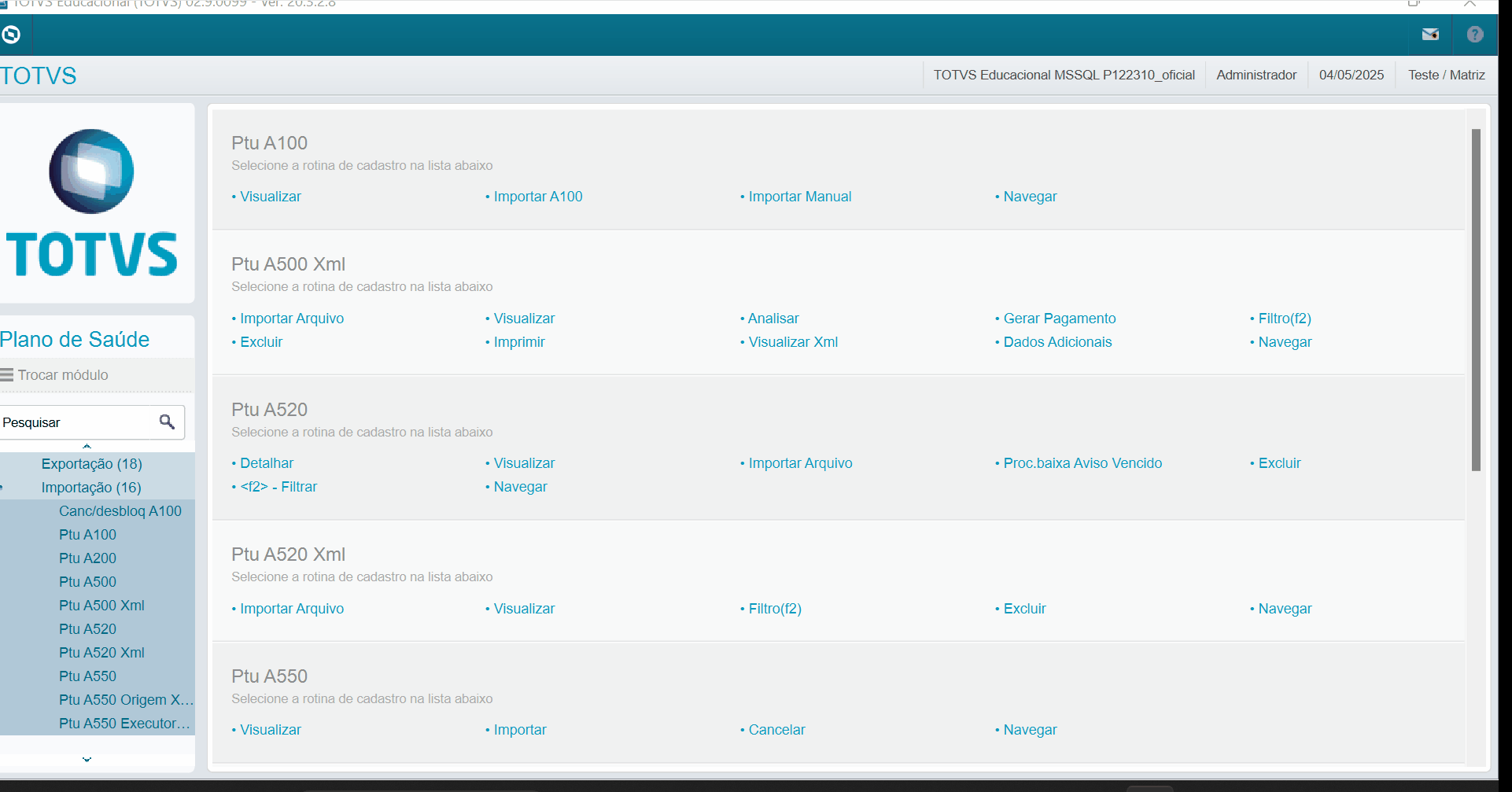Click Filtro(f2) under Ptu A500 Xml
This screenshot has width=1512, height=792.
tap(1285, 319)
